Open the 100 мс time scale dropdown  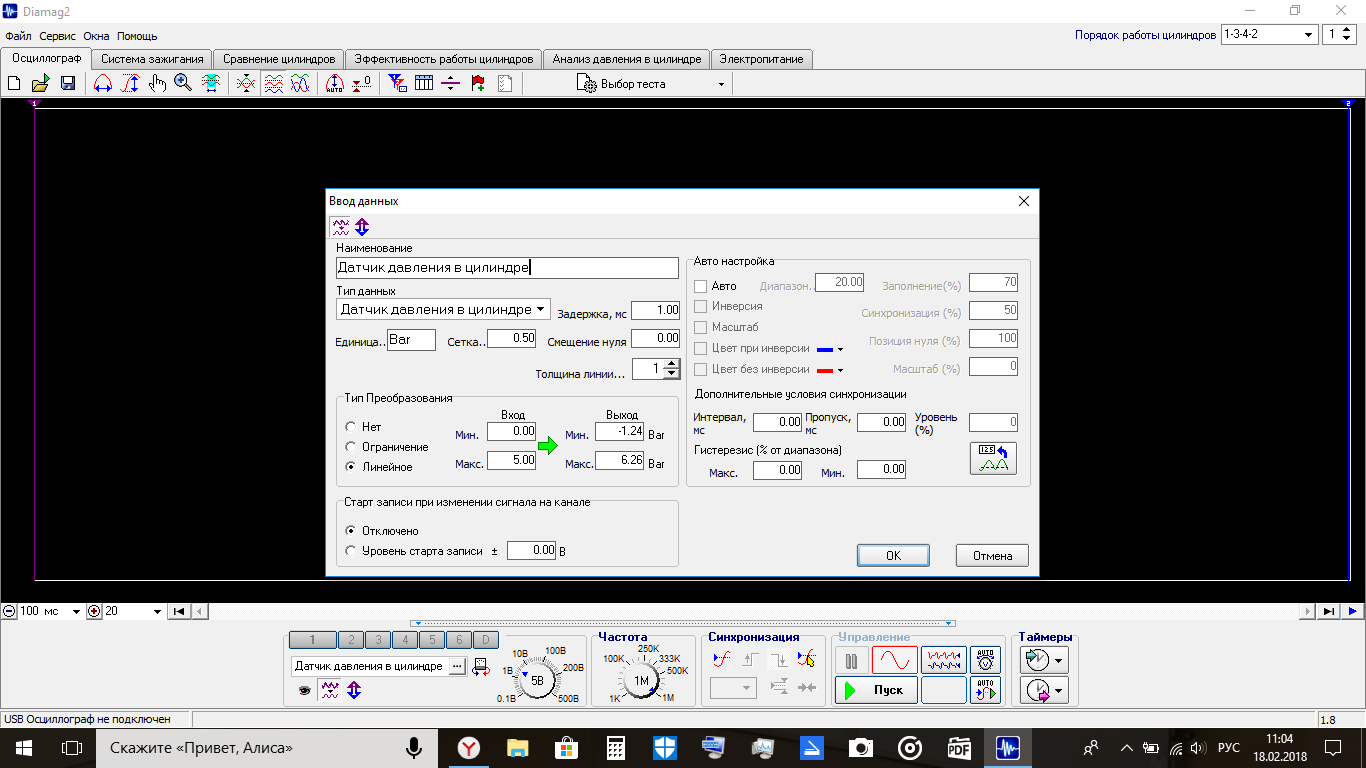pyautogui.click(x=76, y=611)
